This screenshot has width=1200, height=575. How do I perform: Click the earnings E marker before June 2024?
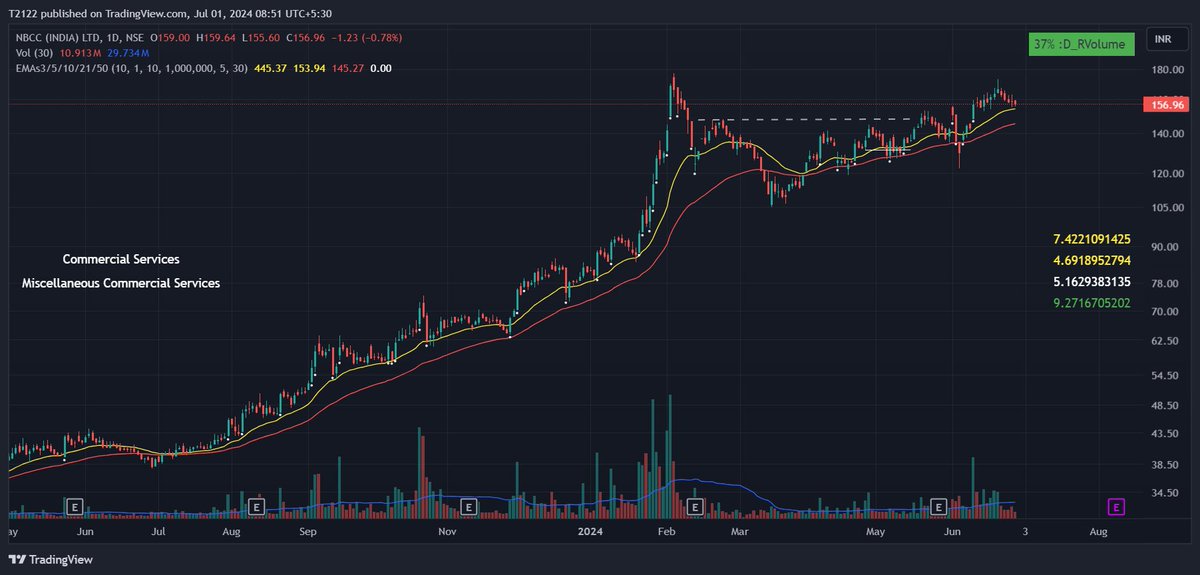point(939,507)
